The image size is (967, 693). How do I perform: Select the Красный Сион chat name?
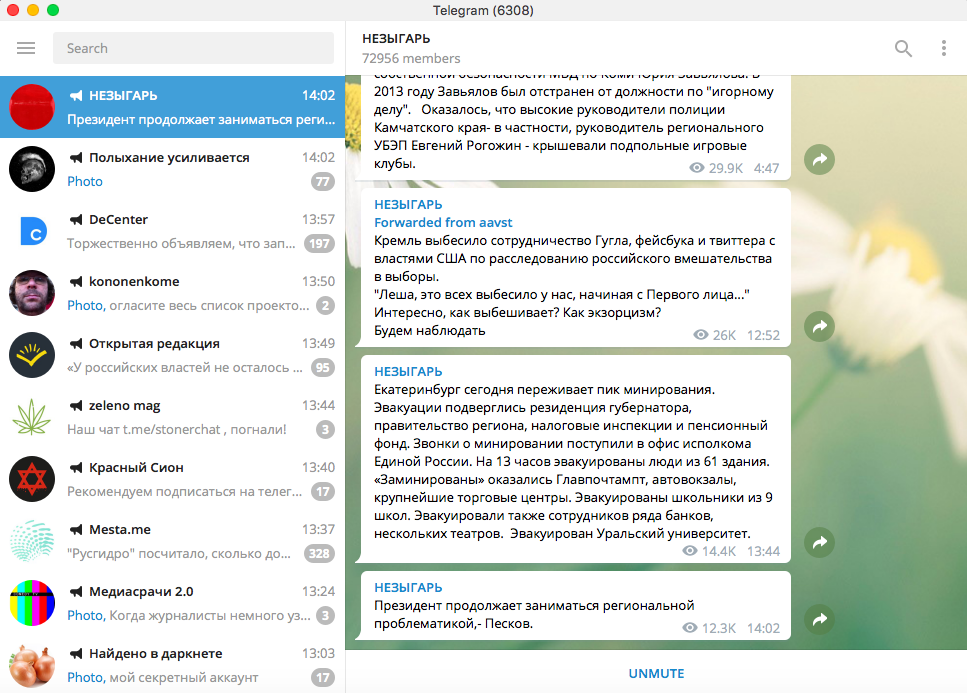click(136, 467)
